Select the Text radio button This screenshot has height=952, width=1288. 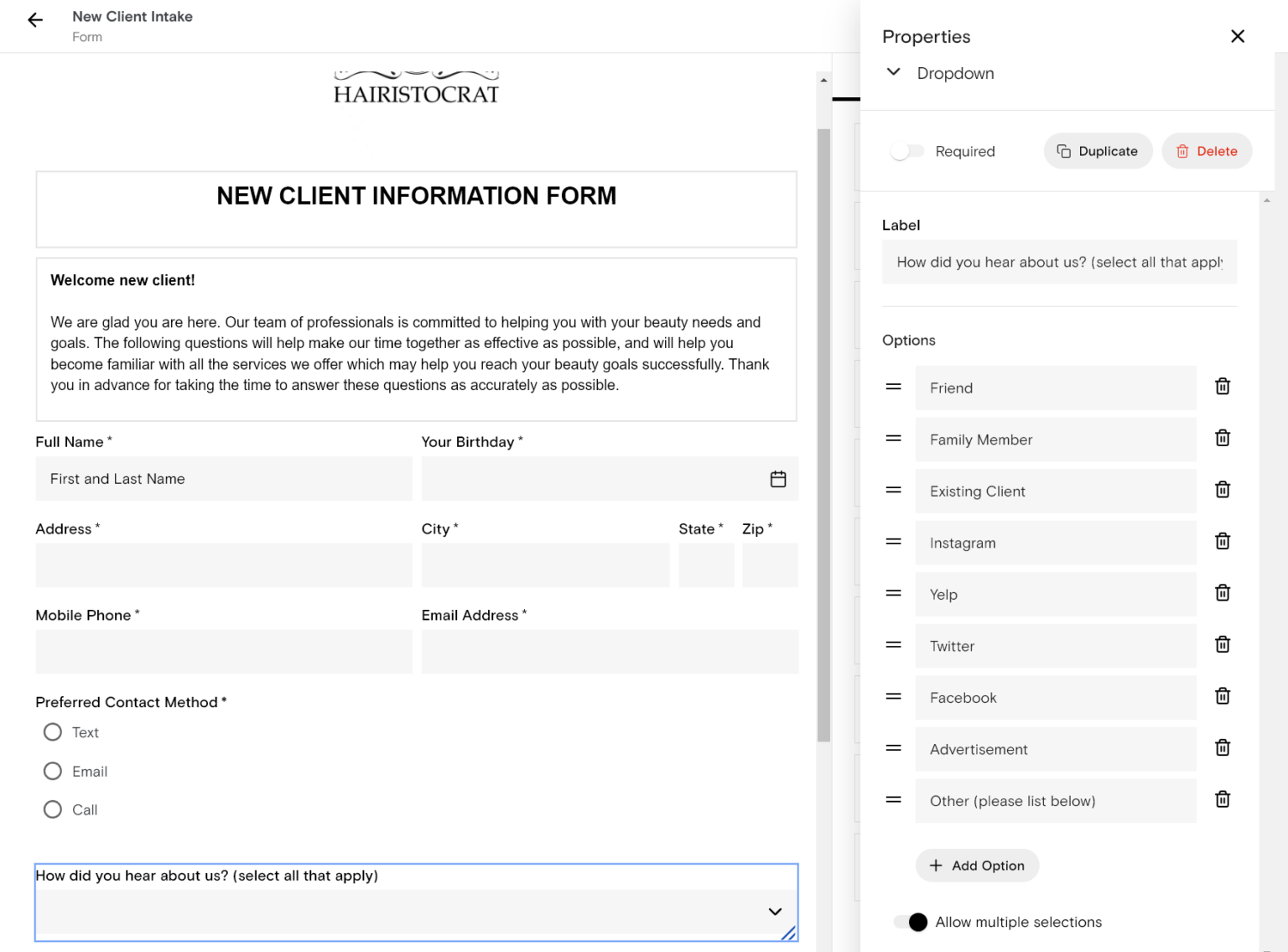[53, 732]
